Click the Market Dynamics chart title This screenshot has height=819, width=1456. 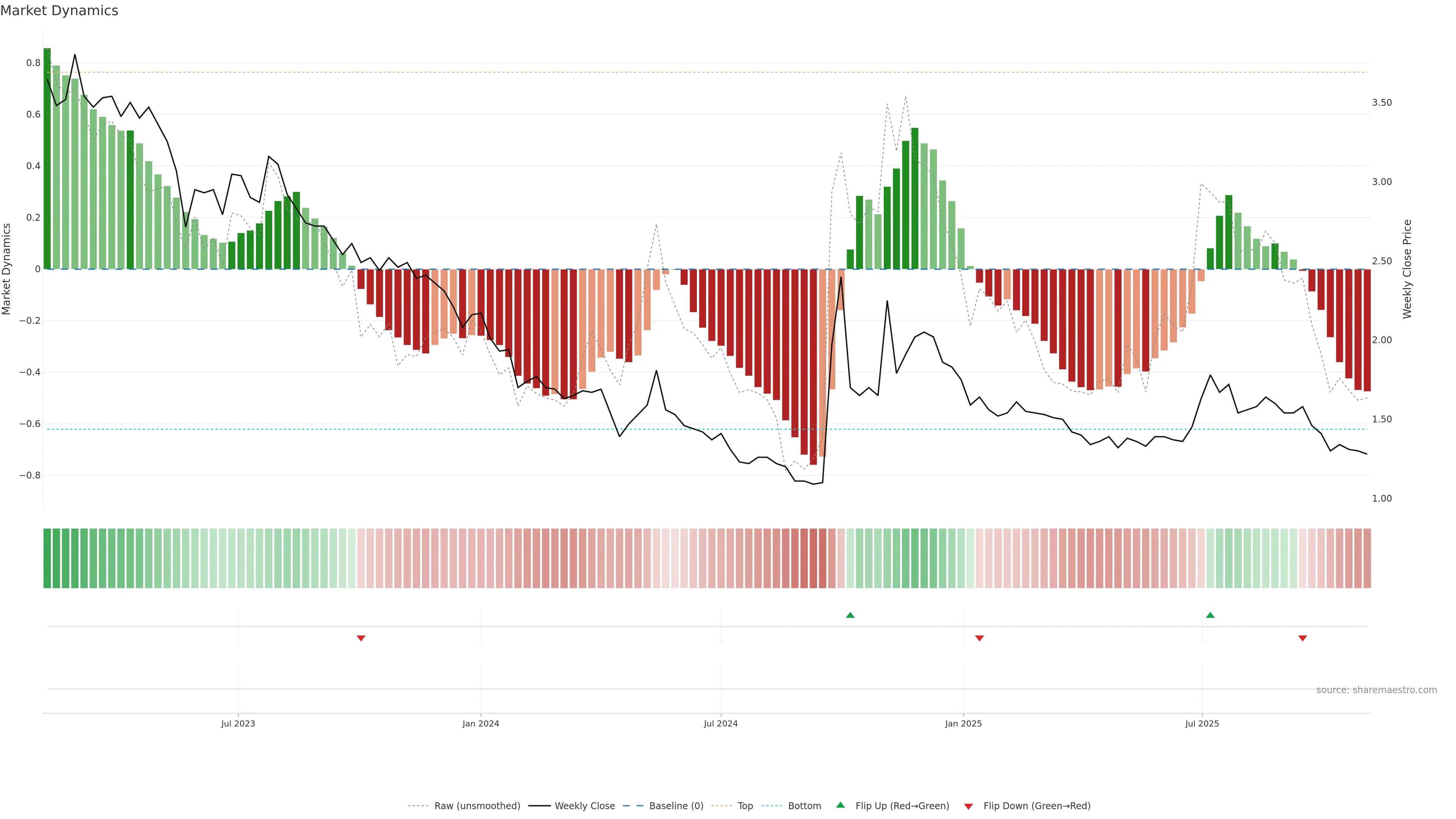[60, 11]
